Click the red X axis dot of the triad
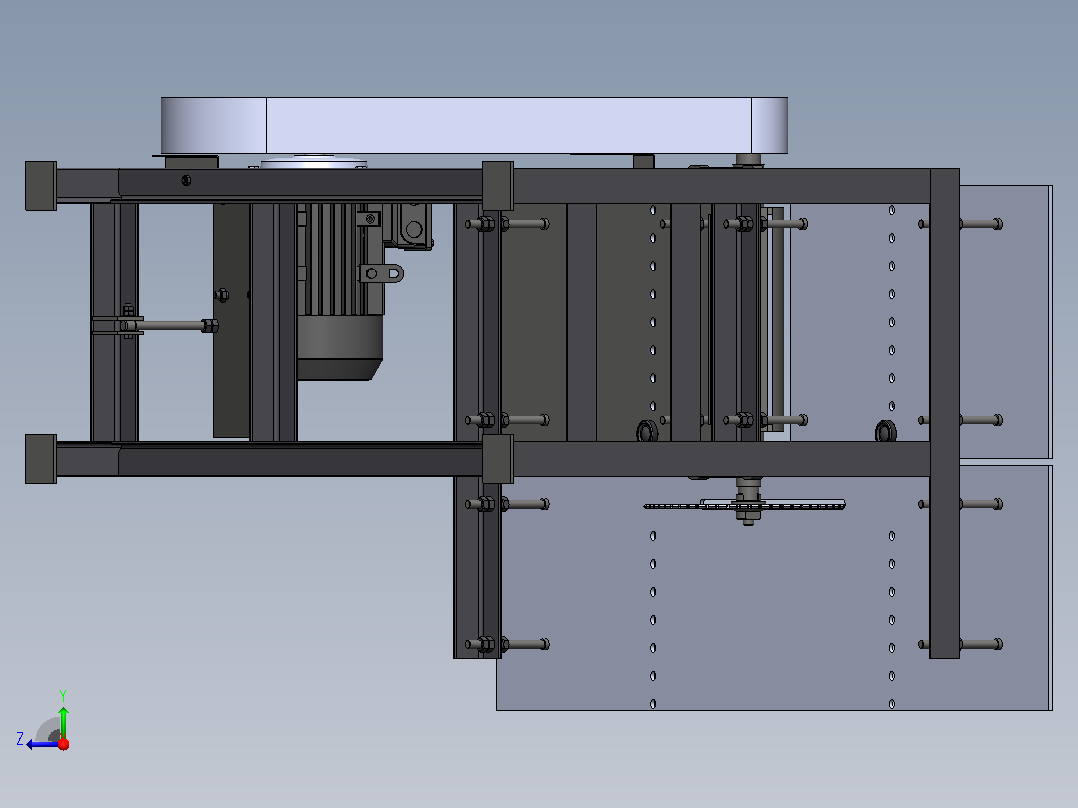This screenshot has width=1078, height=808. (63, 744)
